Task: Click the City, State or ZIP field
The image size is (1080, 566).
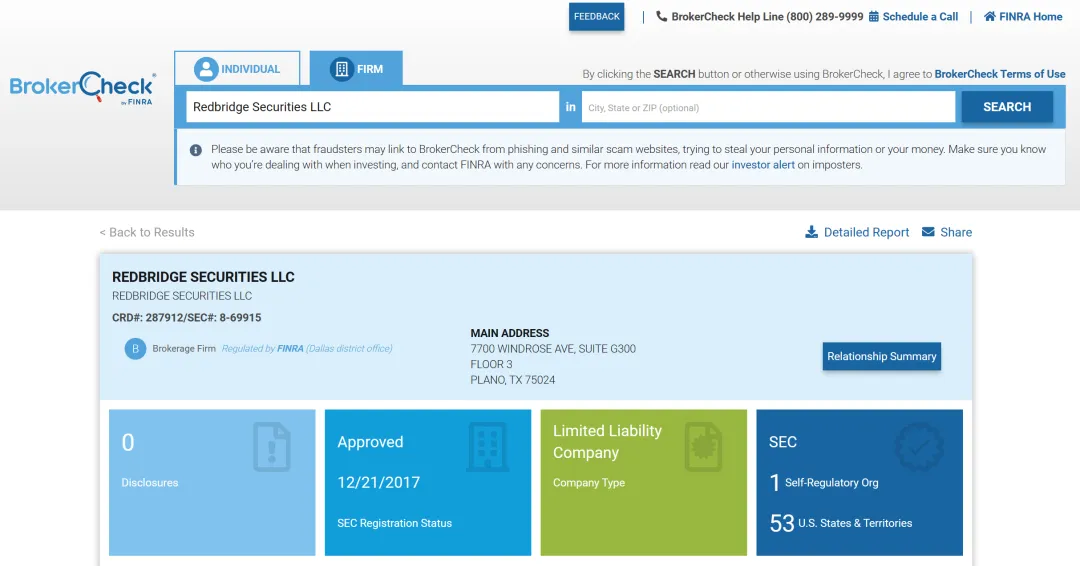Action: click(x=768, y=107)
